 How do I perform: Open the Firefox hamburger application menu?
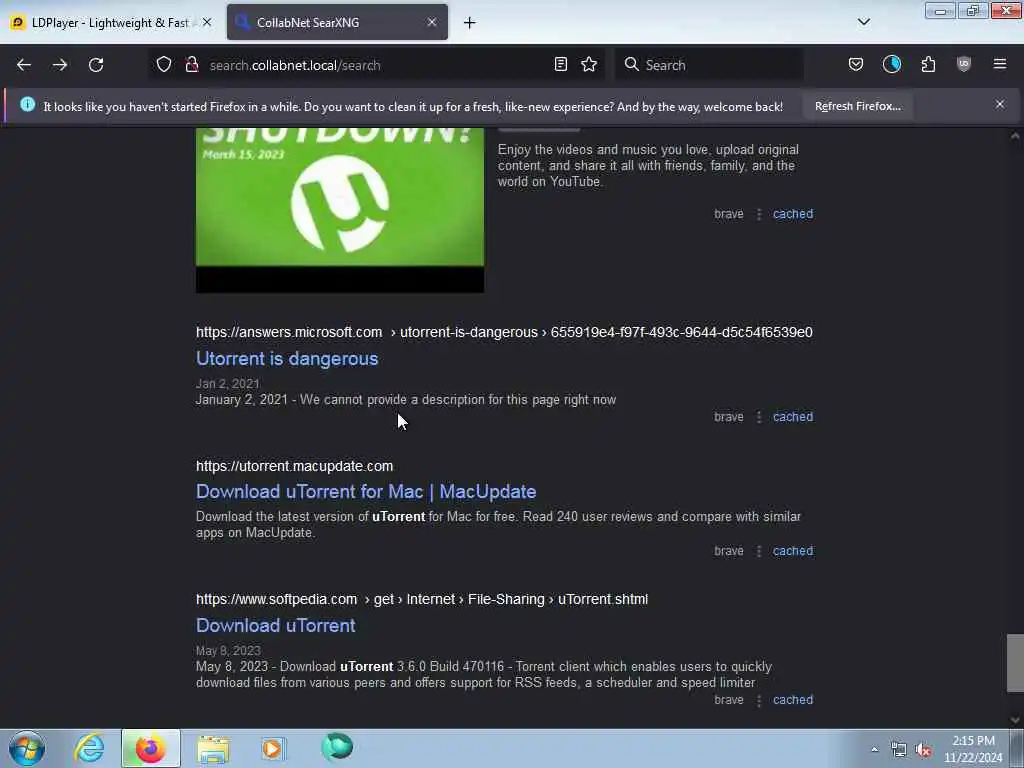tap(1000, 64)
